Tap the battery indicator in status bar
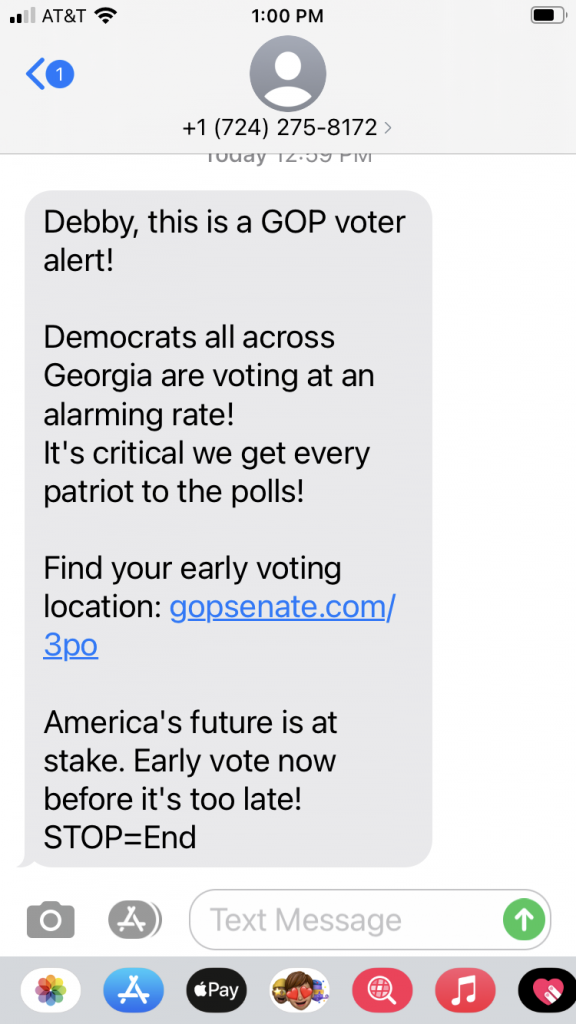576x1024 pixels. [x=547, y=16]
